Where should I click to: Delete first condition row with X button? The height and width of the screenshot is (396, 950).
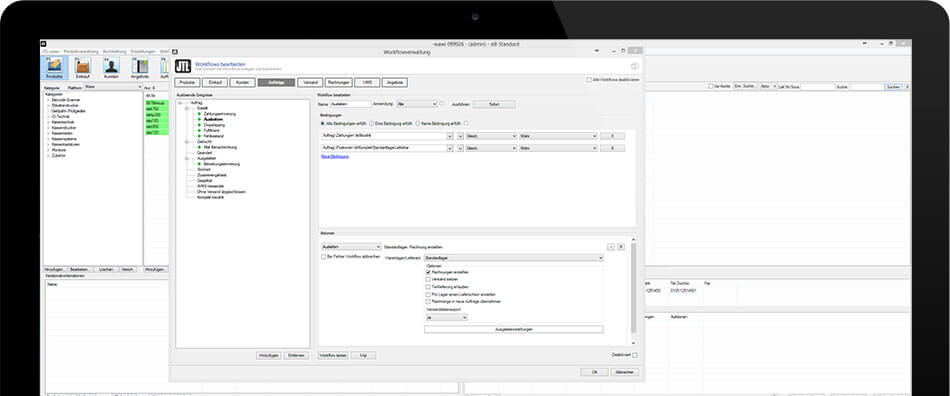pos(612,136)
